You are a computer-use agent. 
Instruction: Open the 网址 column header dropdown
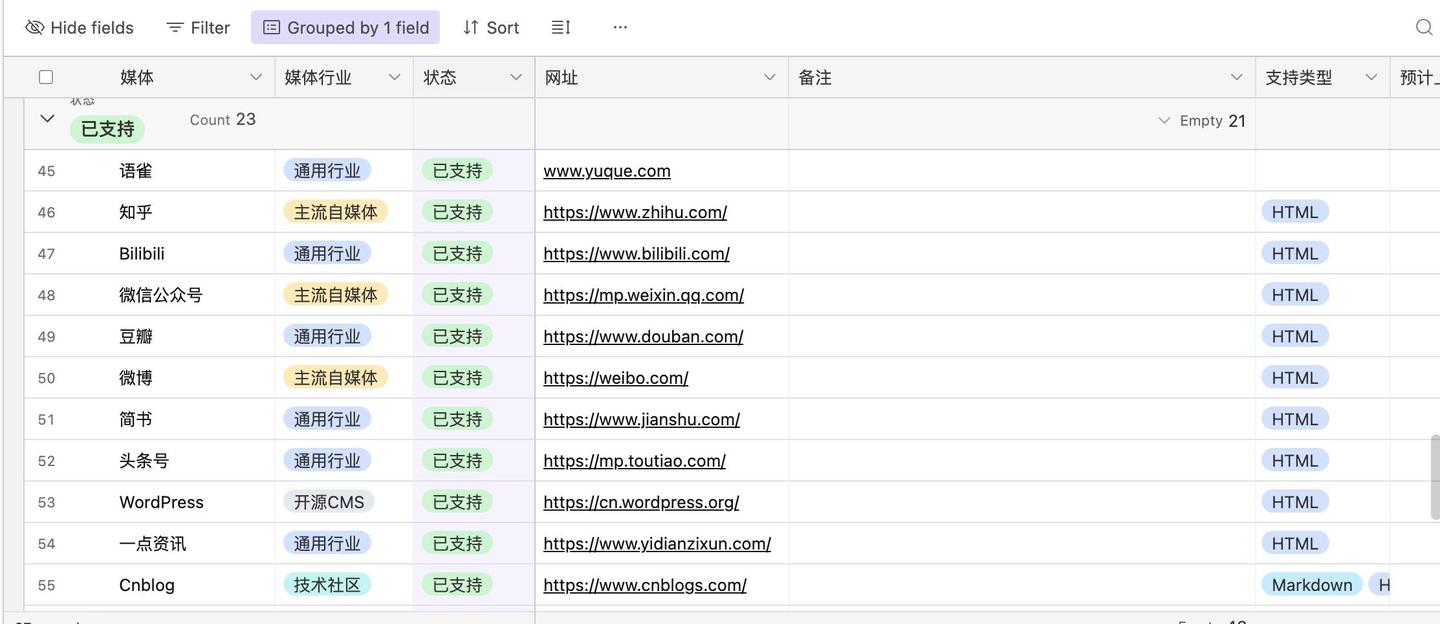click(769, 76)
